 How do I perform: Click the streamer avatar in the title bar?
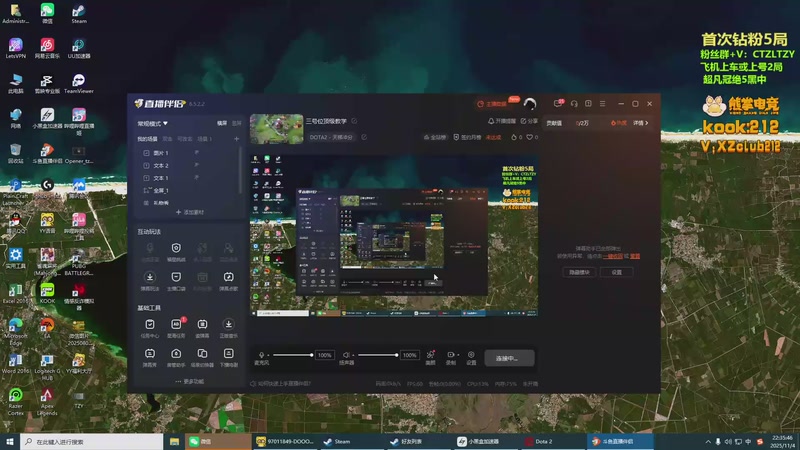(530, 104)
